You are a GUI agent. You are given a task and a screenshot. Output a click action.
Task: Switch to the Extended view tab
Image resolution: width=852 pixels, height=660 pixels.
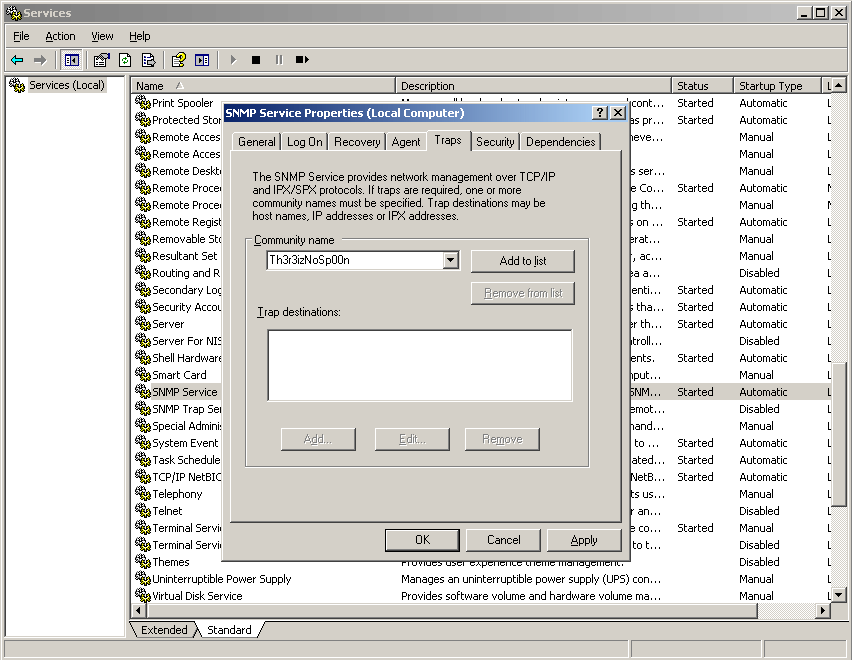pyautogui.click(x=164, y=630)
